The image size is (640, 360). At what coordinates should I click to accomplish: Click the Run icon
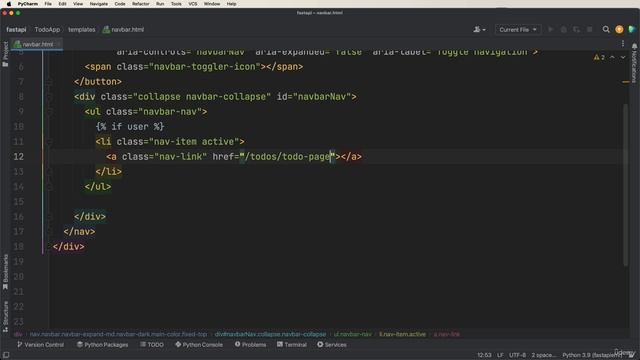point(551,29)
